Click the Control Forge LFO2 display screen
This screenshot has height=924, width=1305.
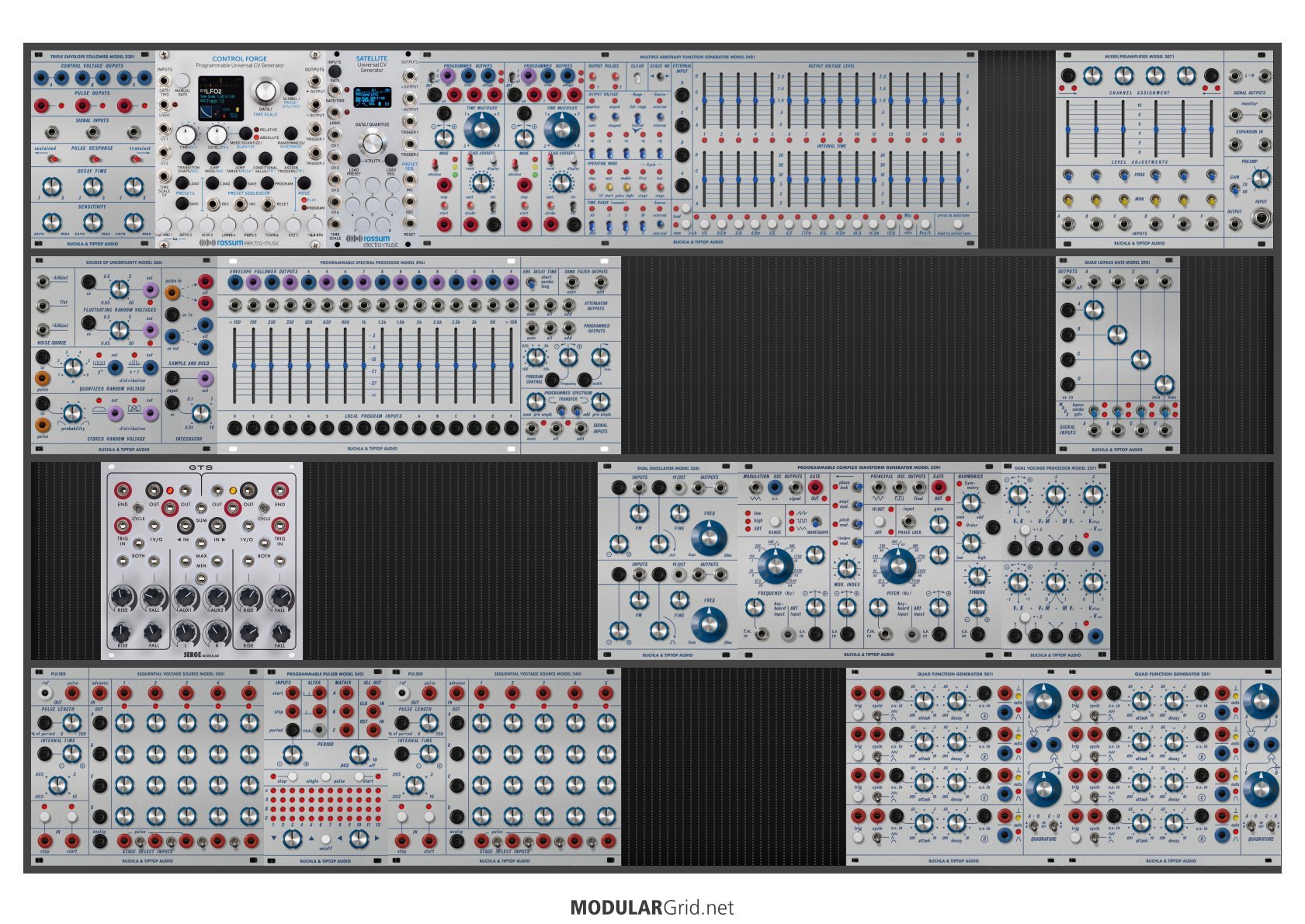tap(222, 98)
